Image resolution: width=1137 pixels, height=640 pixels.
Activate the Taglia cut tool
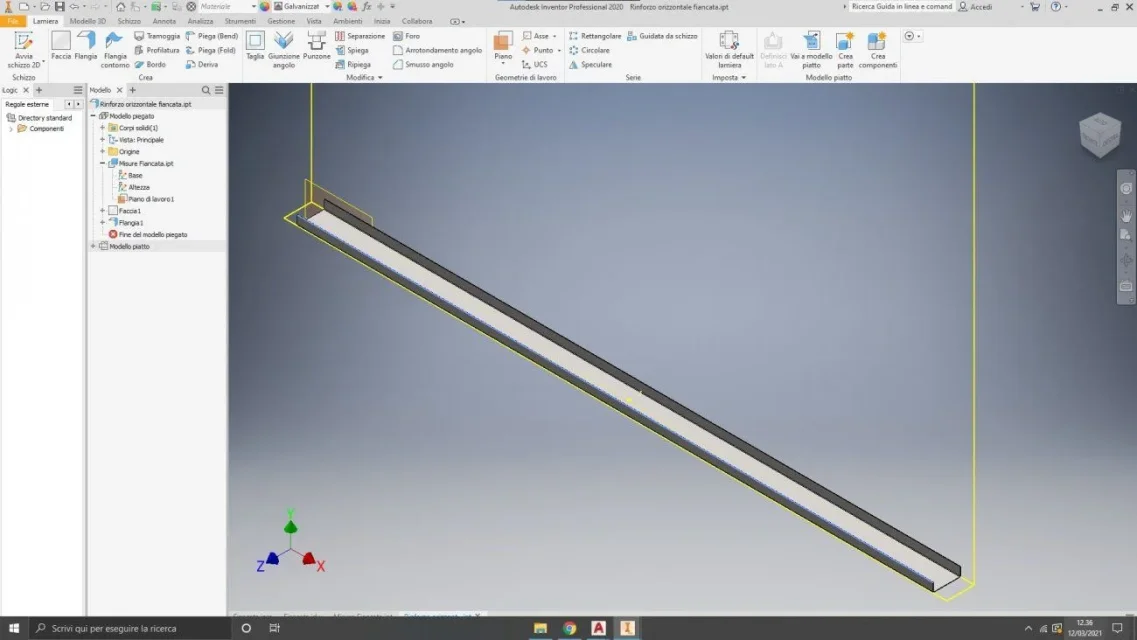tap(255, 45)
